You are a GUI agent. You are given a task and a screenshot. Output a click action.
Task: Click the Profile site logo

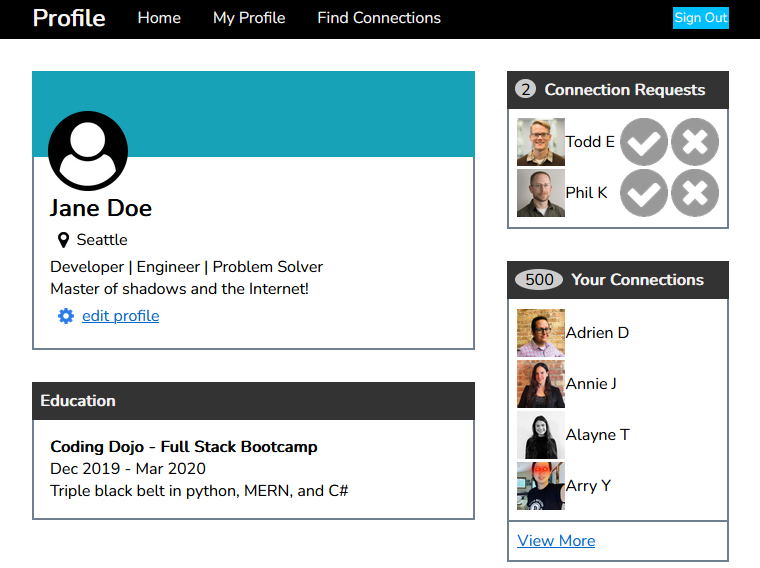69,18
